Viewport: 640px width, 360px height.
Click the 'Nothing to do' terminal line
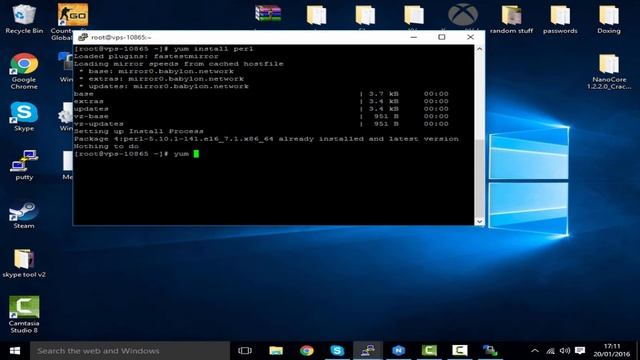coord(106,146)
